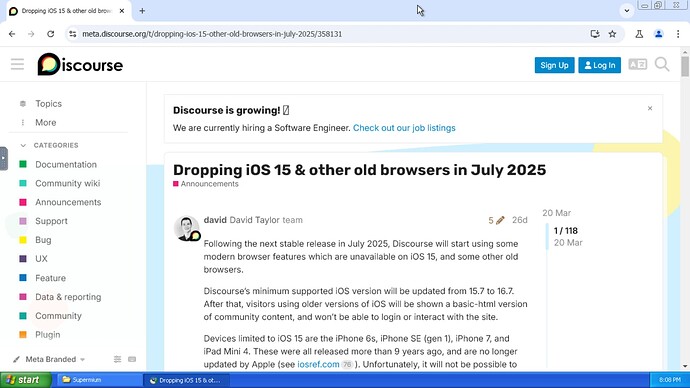This screenshot has height=388, width=690.
Task: Click the 26d post date
Action: click(519, 220)
